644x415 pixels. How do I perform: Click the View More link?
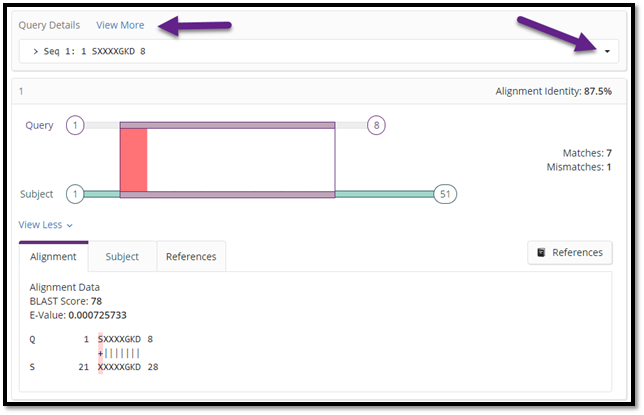(119, 24)
